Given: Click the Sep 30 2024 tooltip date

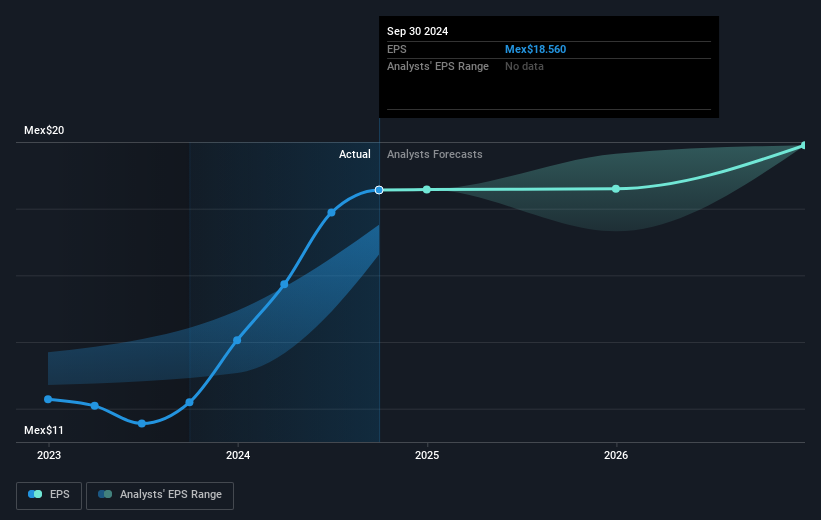Looking at the screenshot, I should pyautogui.click(x=417, y=31).
